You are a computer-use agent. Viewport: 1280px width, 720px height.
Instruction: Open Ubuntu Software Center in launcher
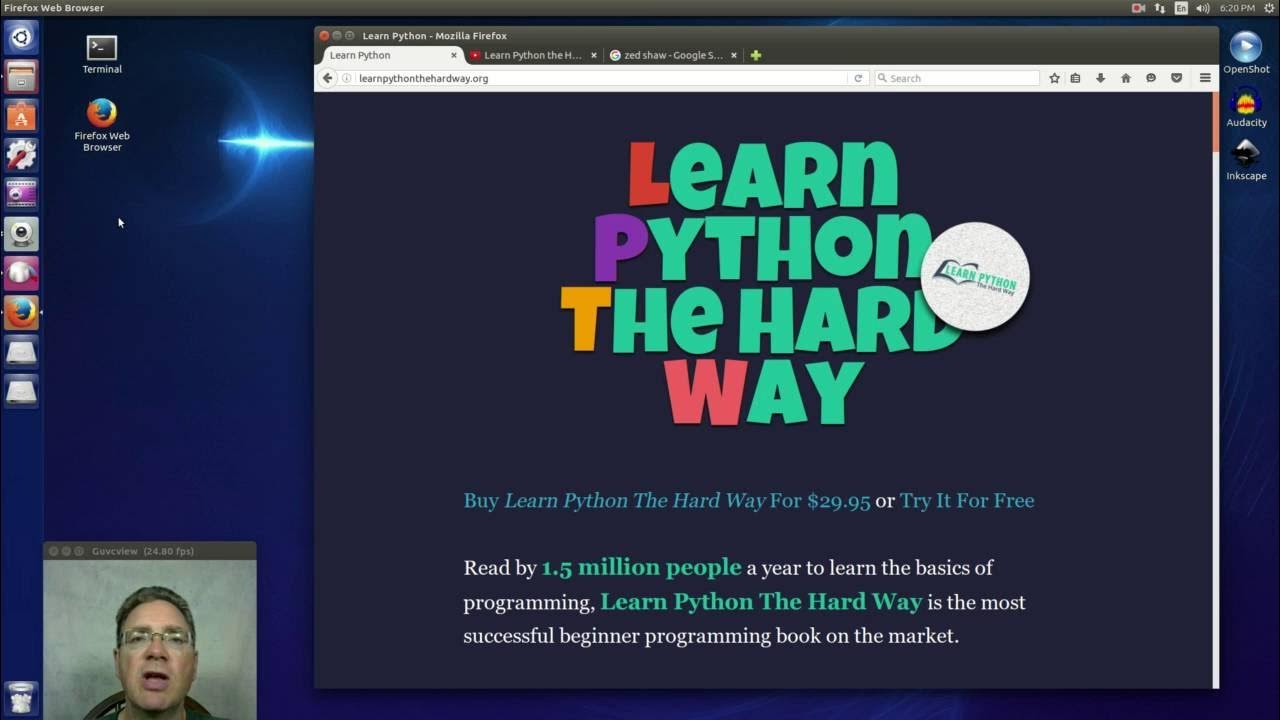(x=21, y=116)
